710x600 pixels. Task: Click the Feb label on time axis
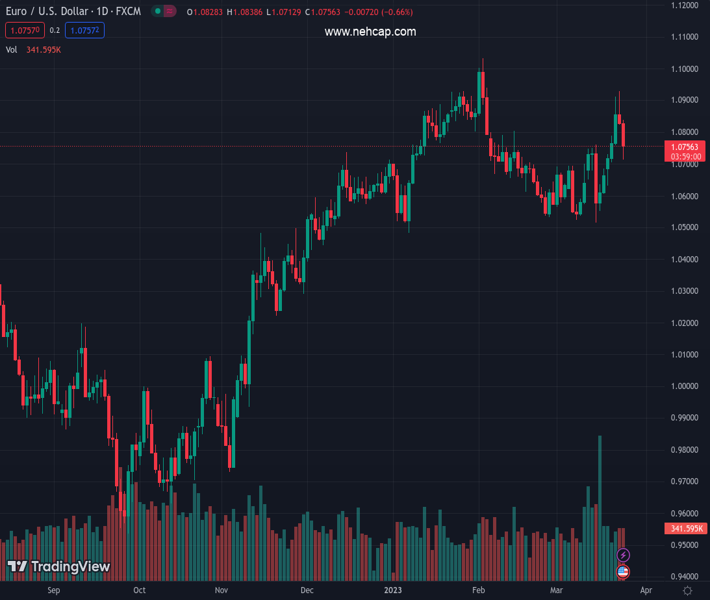(478, 591)
